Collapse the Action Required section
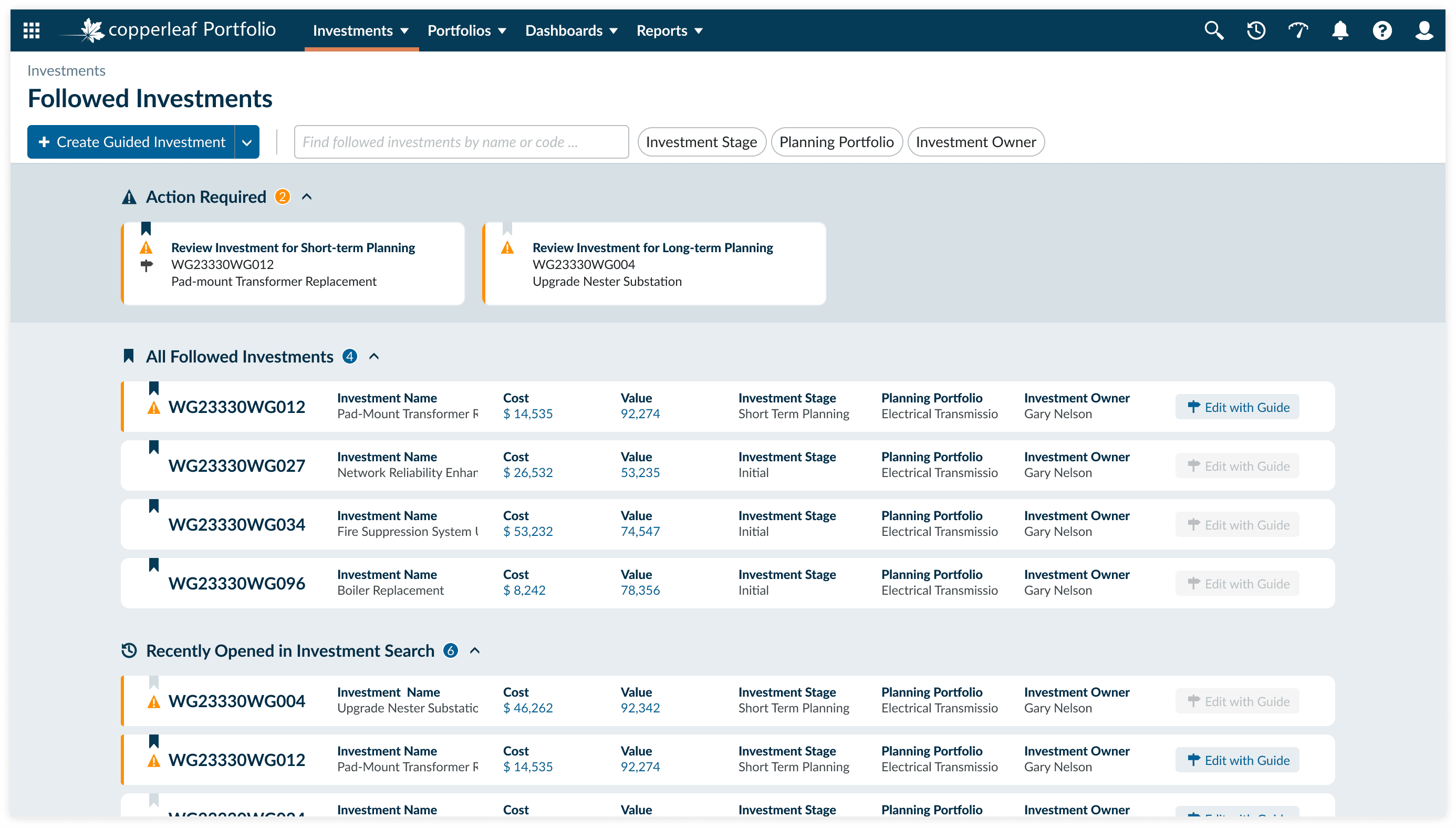This screenshot has height=828, width=1456. point(306,197)
